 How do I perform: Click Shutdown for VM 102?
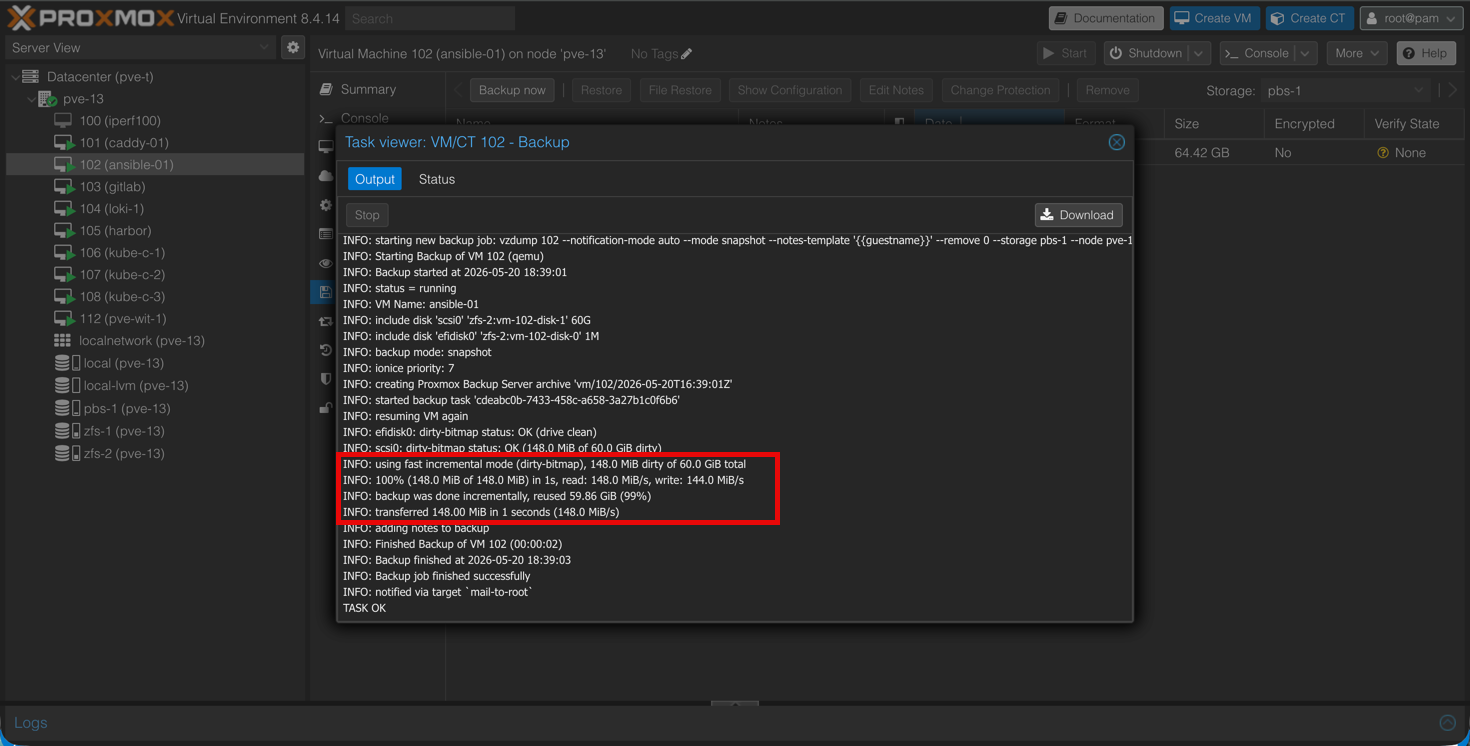(x=1146, y=53)
